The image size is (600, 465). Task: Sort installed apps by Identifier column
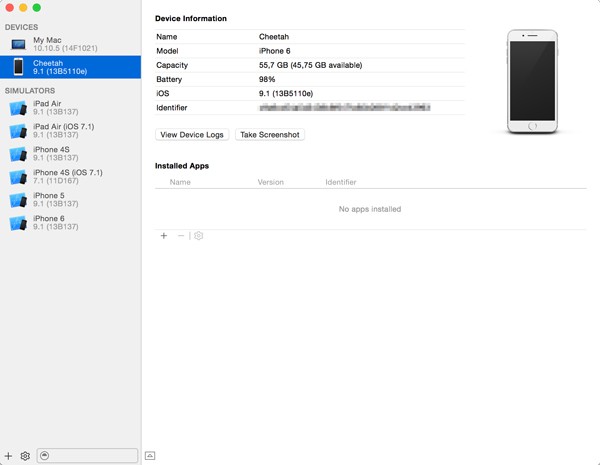click(341, 182)
